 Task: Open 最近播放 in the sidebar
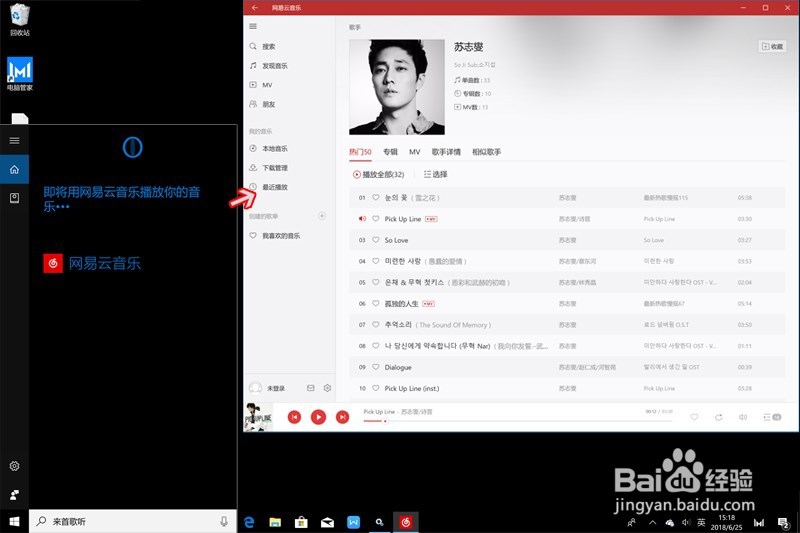click(274, 187)
